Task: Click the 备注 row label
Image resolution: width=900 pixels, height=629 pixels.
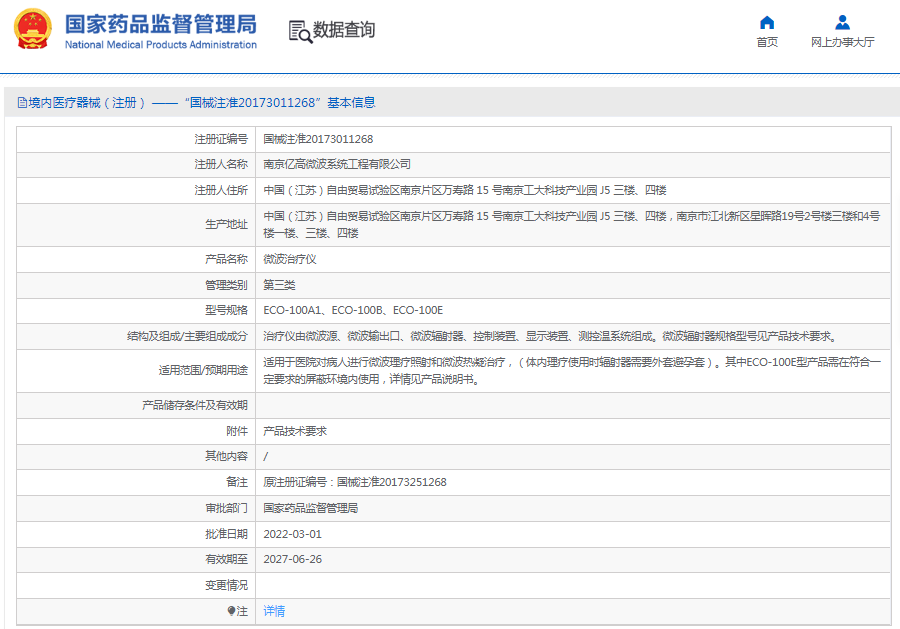Action: [237, 482]
